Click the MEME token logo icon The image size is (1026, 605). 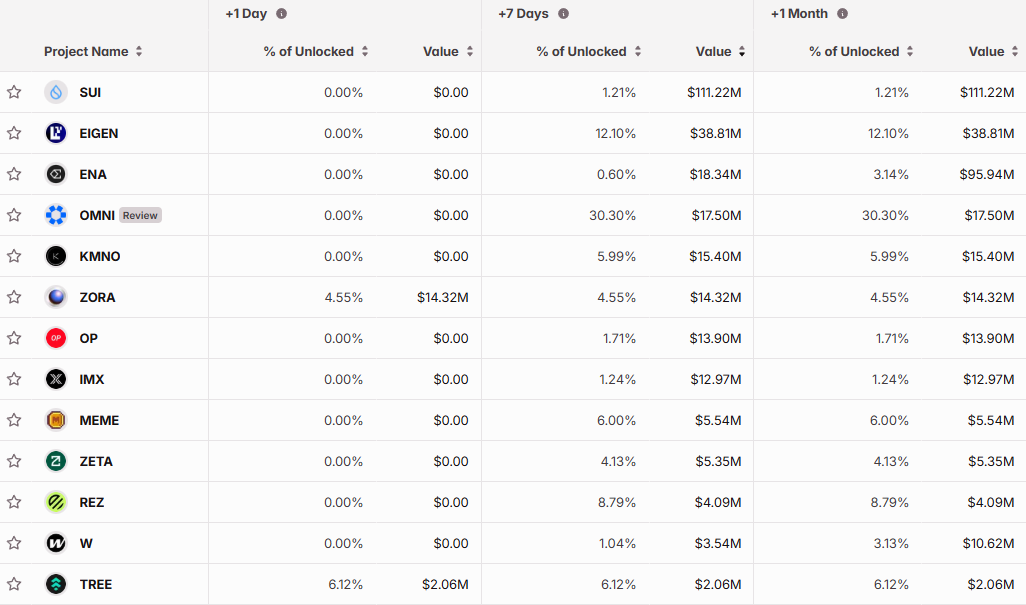[x=56, y=420]
